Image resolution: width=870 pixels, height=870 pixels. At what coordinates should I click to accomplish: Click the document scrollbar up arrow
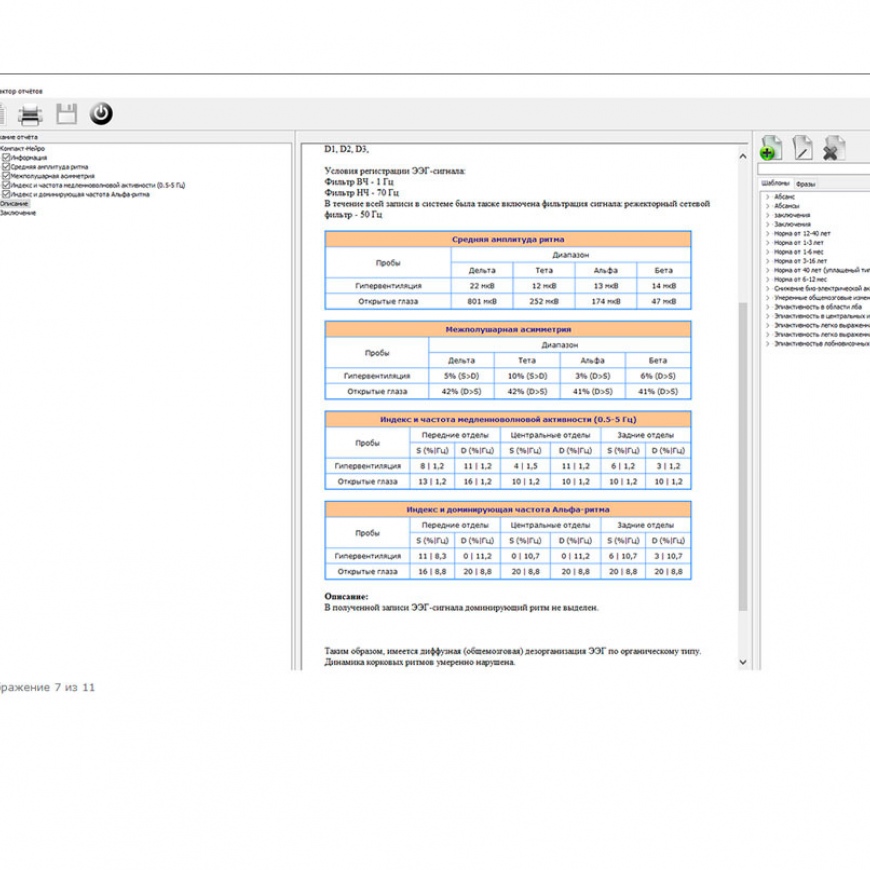(x=742, y=156)
